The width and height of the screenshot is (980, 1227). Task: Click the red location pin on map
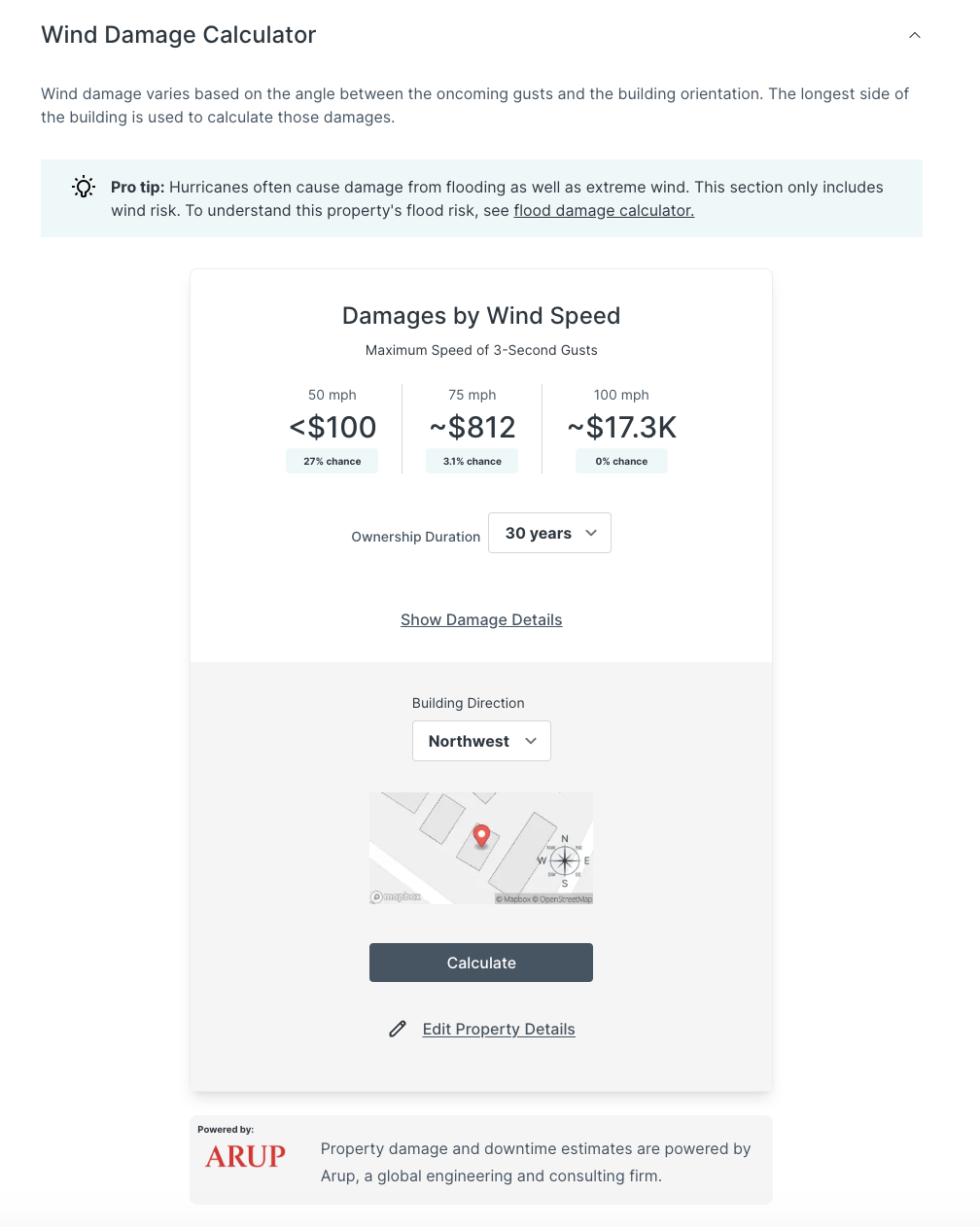[480, 835]
